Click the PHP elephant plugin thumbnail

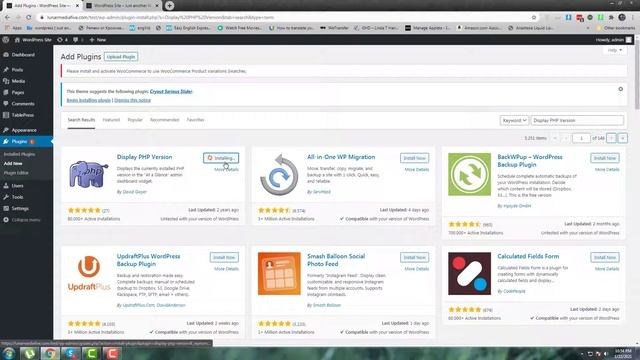tap(89, 174)
